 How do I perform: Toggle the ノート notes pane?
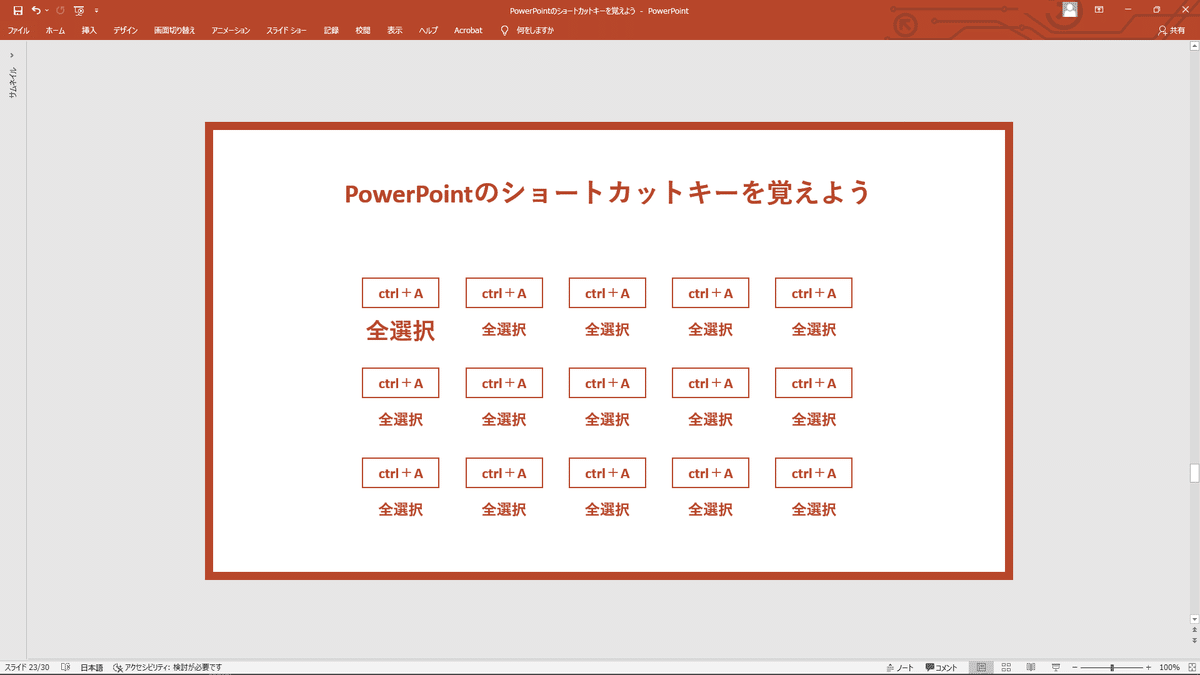[x=900, y=667]
